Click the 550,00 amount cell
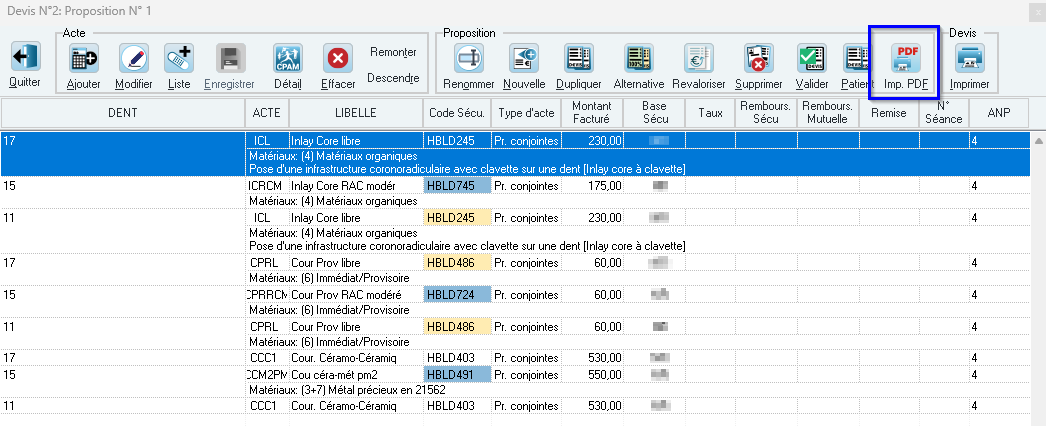 [x=592, y=375]
